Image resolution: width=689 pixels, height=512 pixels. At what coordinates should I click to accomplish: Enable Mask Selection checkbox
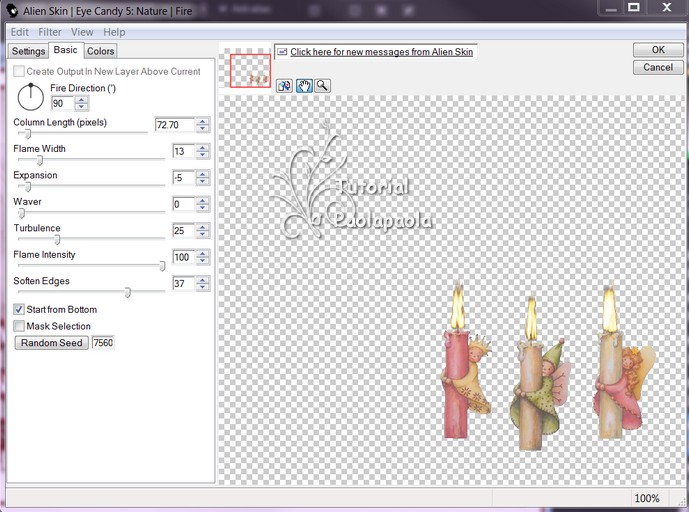(x=19, y=326)
